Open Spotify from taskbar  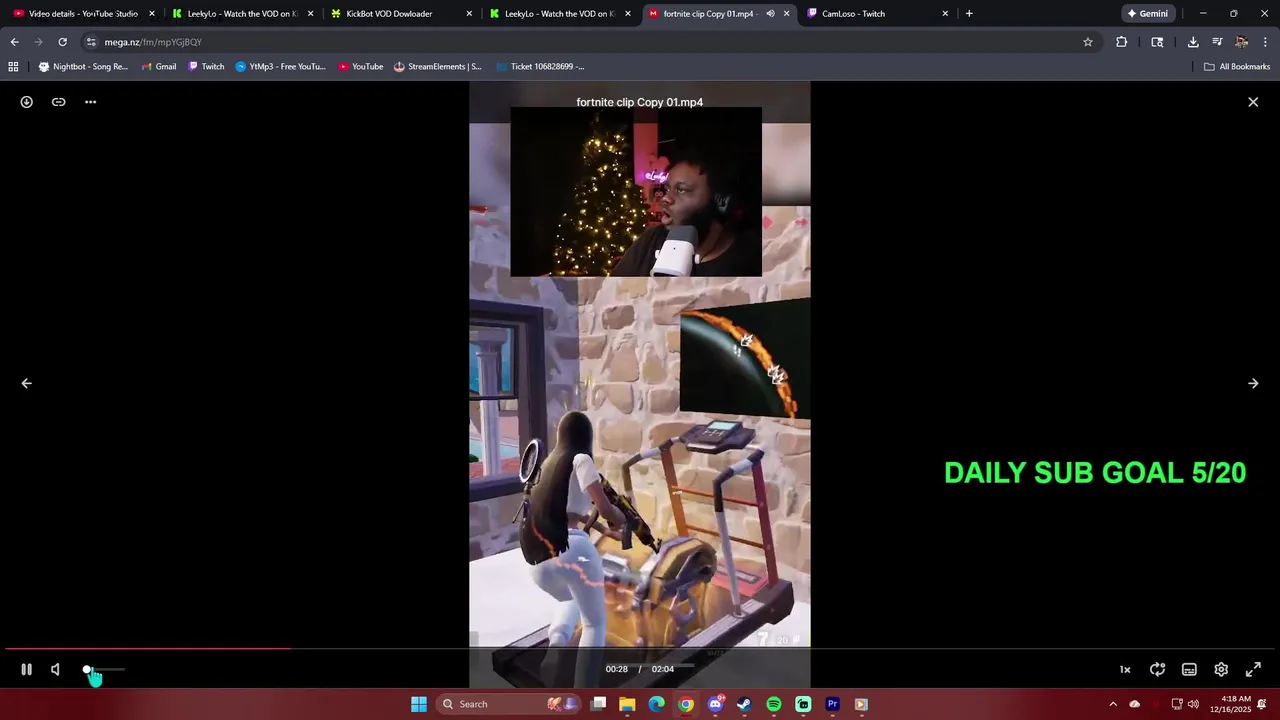(774, 704)
